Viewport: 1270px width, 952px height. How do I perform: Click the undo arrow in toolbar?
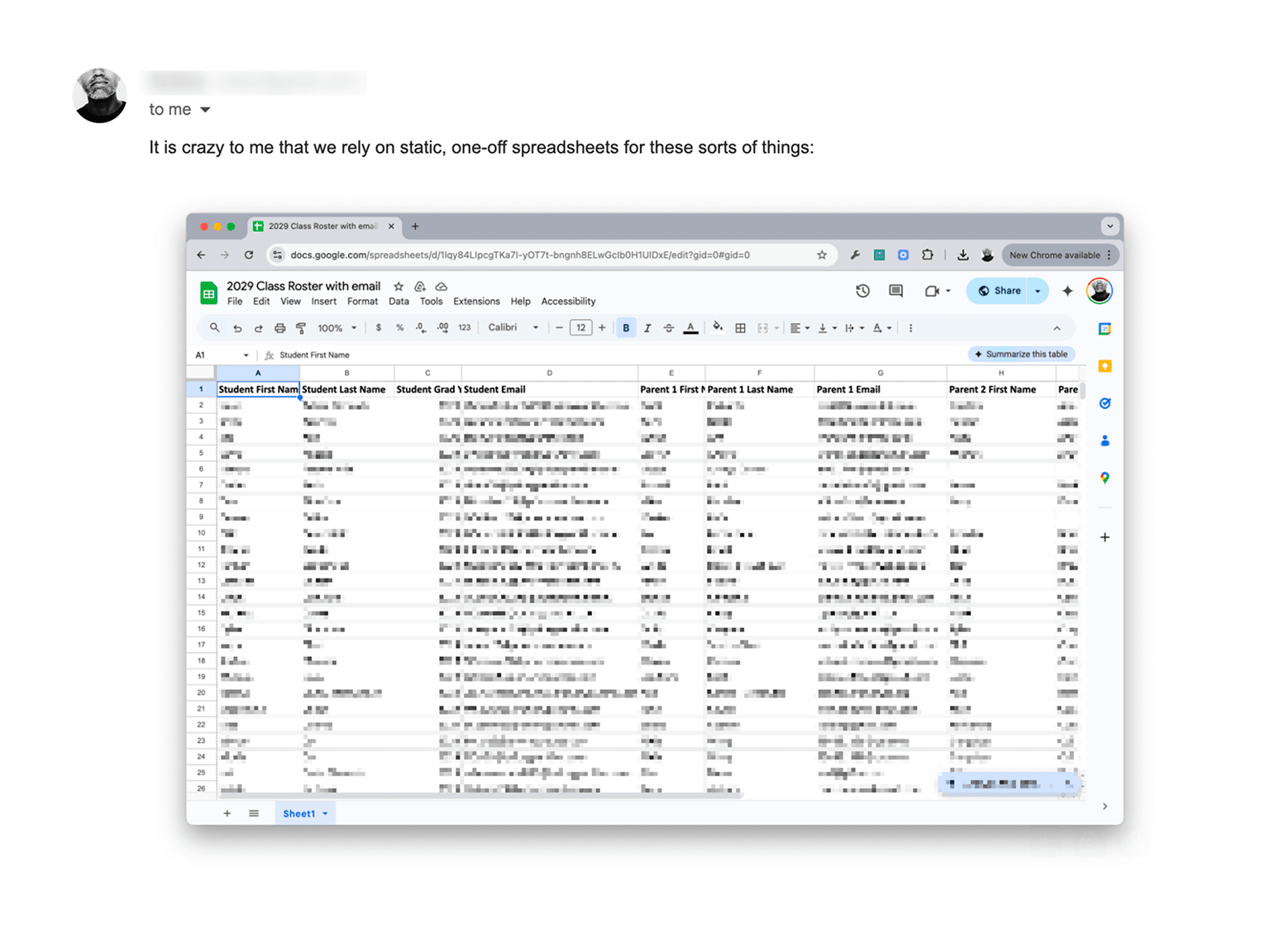coord(237,328)
